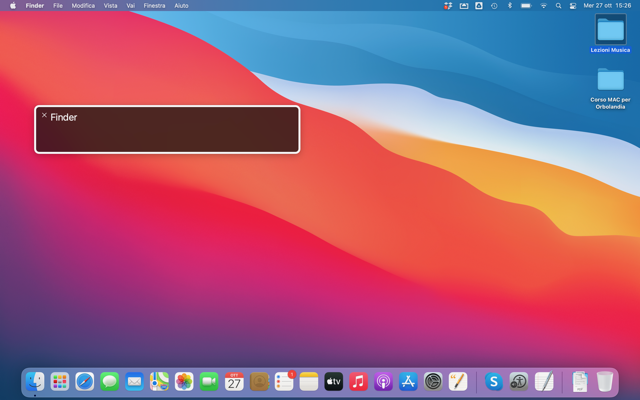The image size is (640, 400).
Task: Open VoiceOver Utility in the Dock
Action: (x=519, y=382)
